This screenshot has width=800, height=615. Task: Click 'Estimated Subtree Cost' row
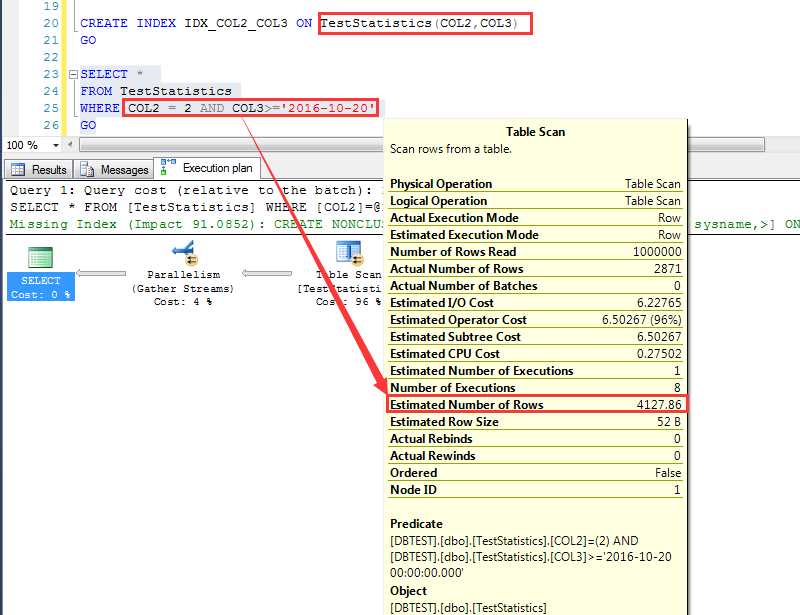(x=536, y=337)
